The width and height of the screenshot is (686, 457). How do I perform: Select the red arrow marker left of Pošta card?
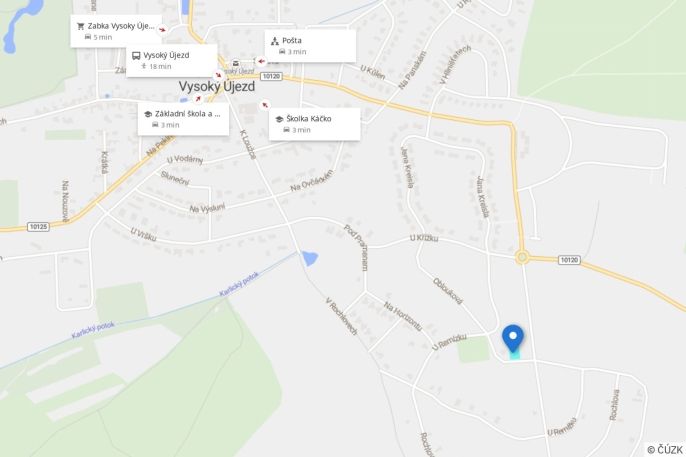(x=261, y=61)
